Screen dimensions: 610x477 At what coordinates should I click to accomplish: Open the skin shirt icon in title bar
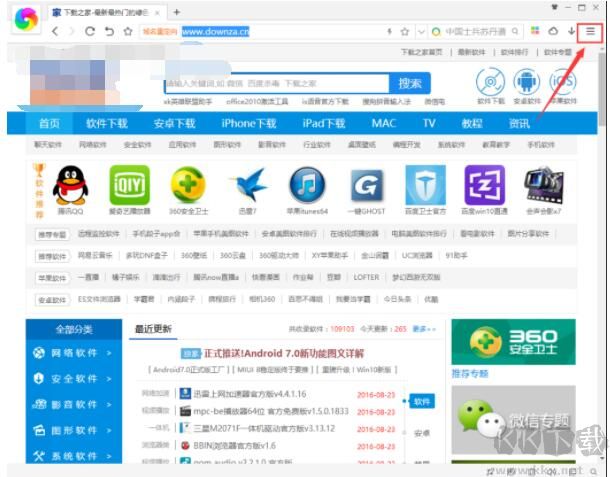tap(555, 7)
